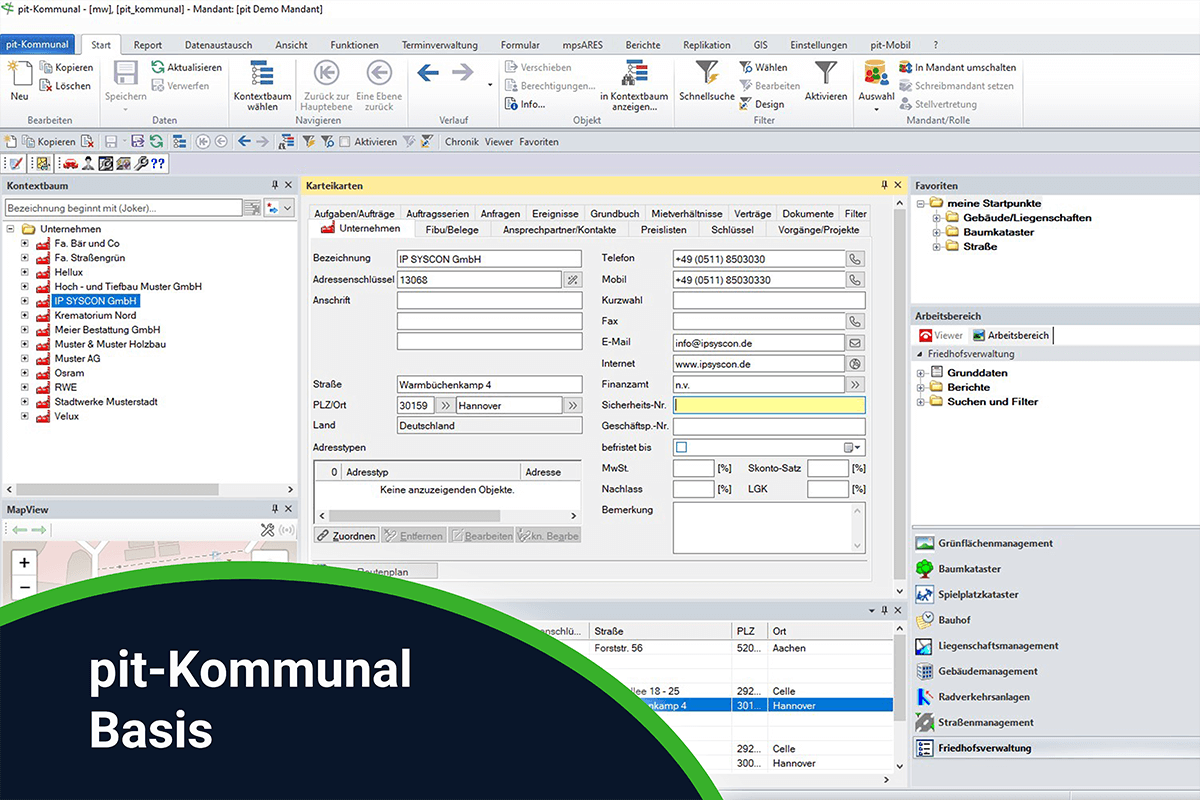Toggle the befristet bis checkbox
This screenshot has width=1200, height=800.
(x=681, y=447)
